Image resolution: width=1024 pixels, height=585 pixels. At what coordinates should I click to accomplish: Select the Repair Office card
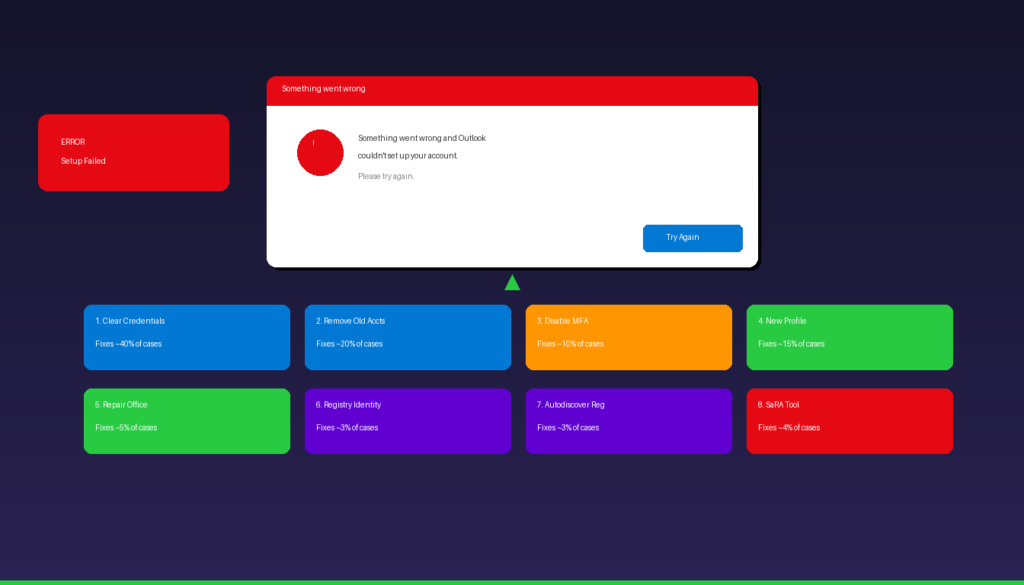click(x=187, y=421)
